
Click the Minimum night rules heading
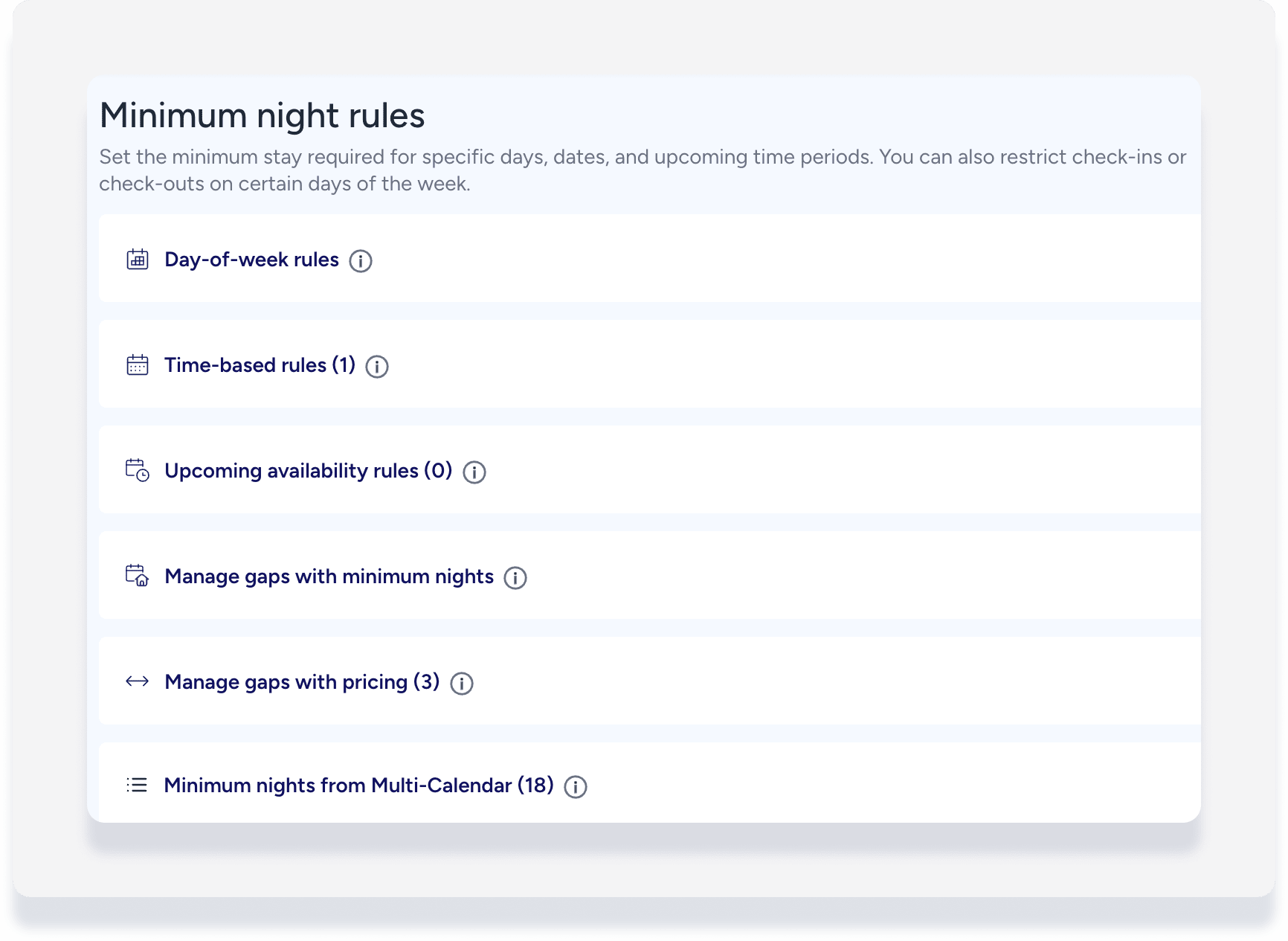[262, 115]
